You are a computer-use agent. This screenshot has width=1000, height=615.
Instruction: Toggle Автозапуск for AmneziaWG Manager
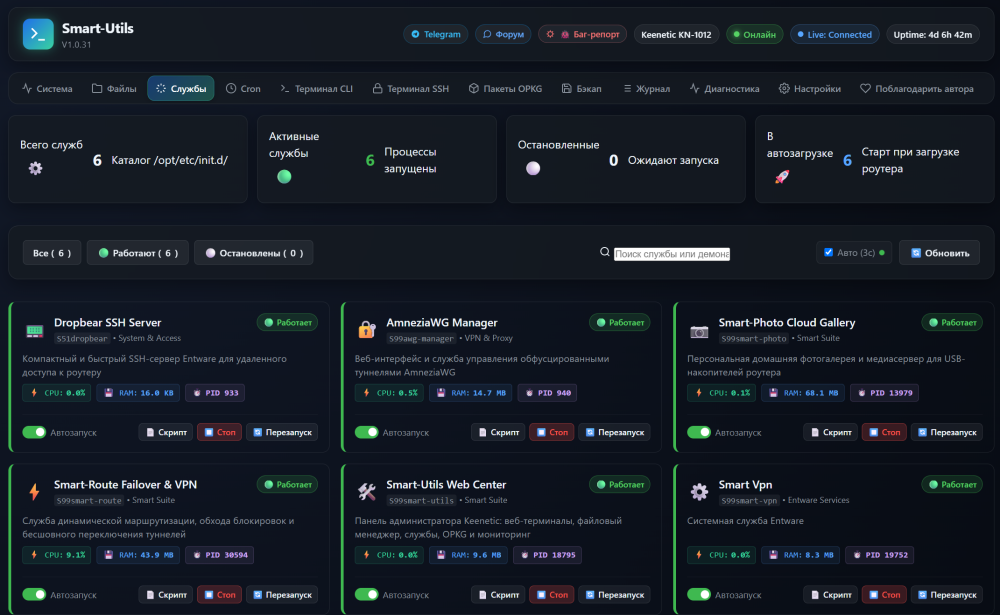(x=367, y=432)
